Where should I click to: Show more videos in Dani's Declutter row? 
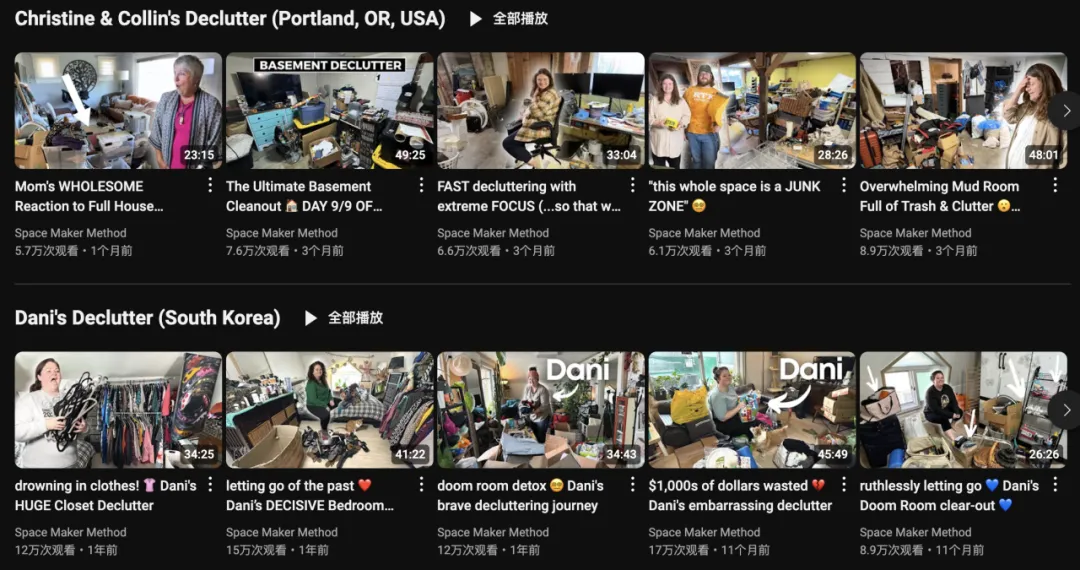point(1066,410)
